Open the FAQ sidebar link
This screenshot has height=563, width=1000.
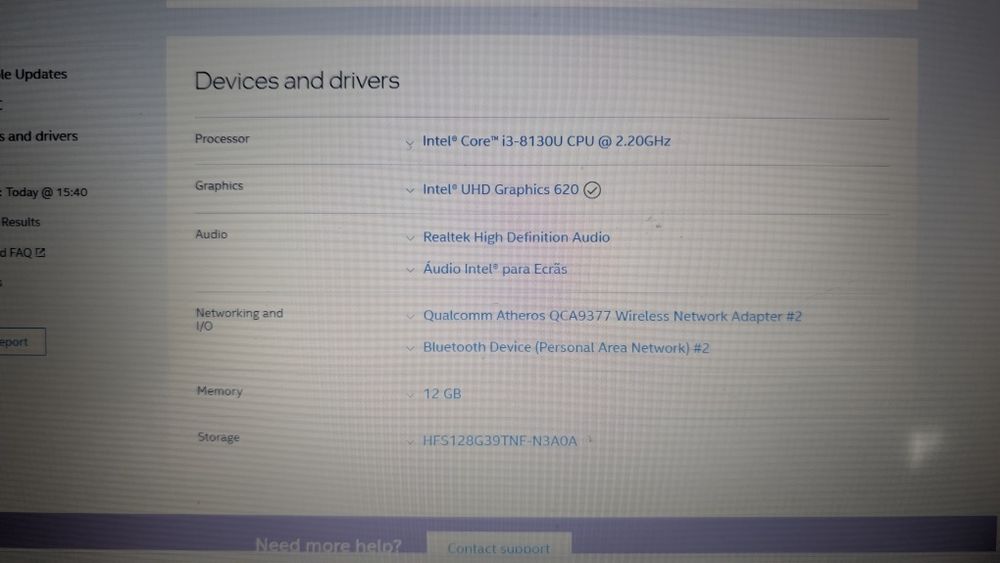(x=17, y=252)
